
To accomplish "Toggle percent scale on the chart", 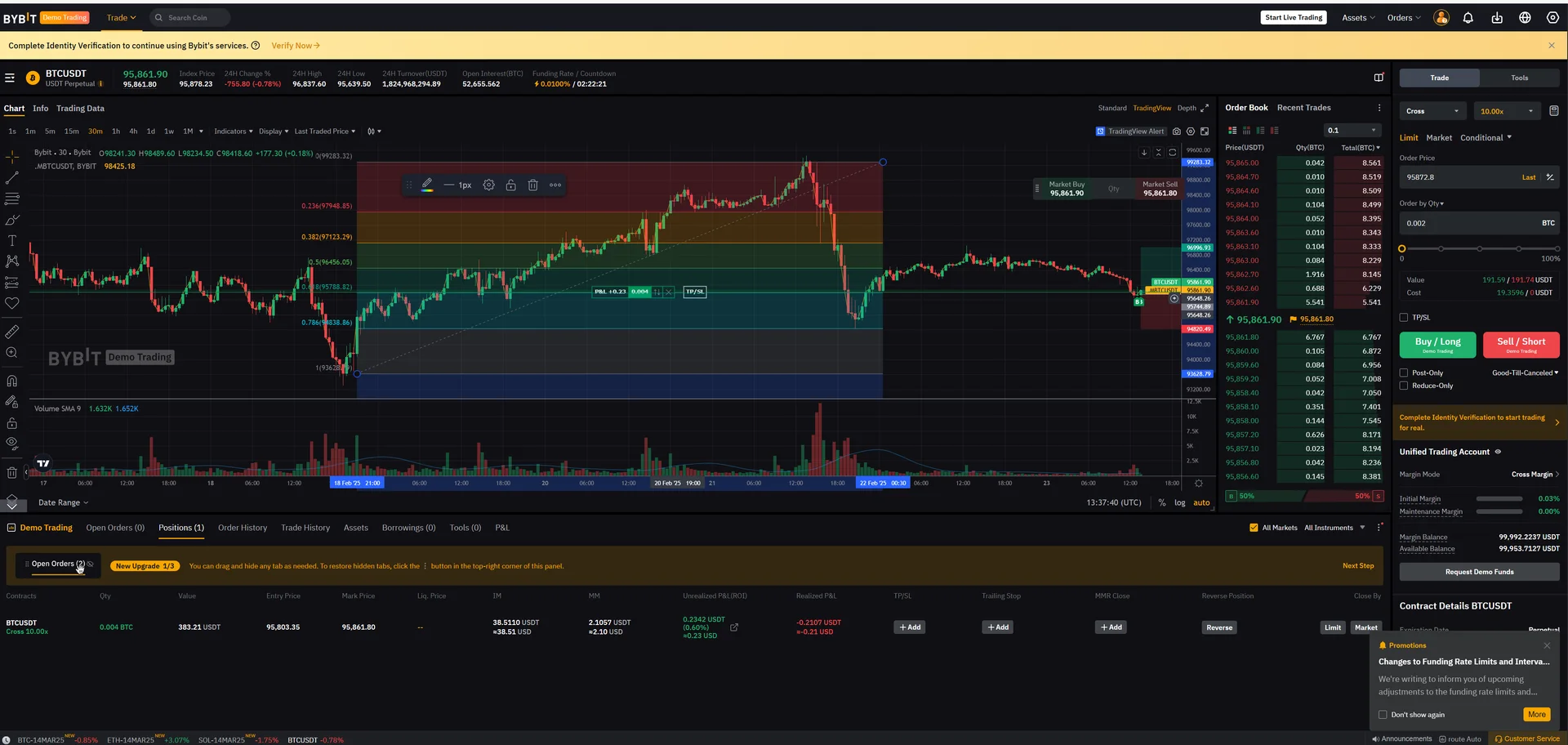I will point(1162,503).
